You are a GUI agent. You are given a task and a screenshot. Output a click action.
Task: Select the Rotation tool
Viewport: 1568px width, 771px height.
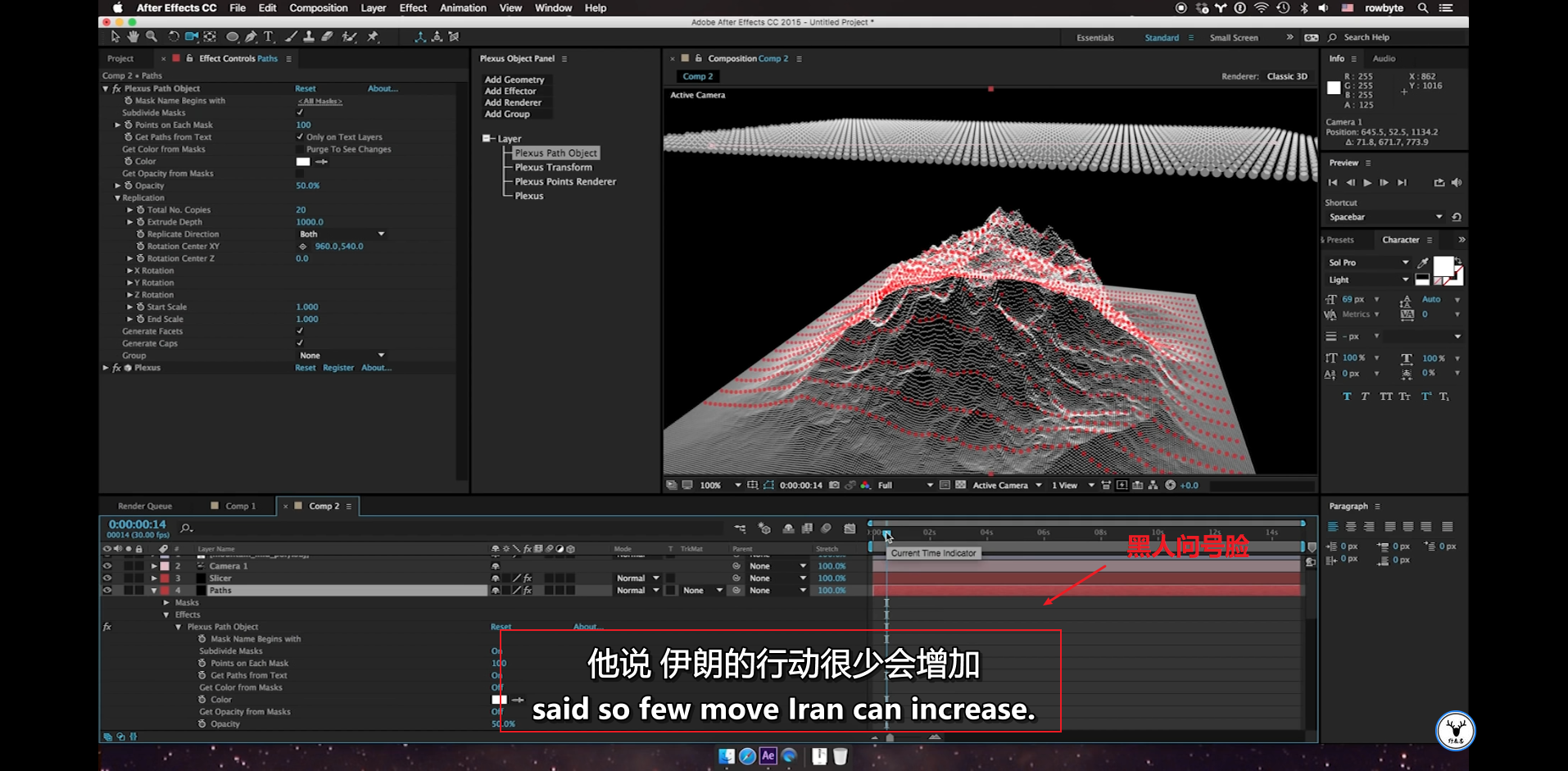173,37
